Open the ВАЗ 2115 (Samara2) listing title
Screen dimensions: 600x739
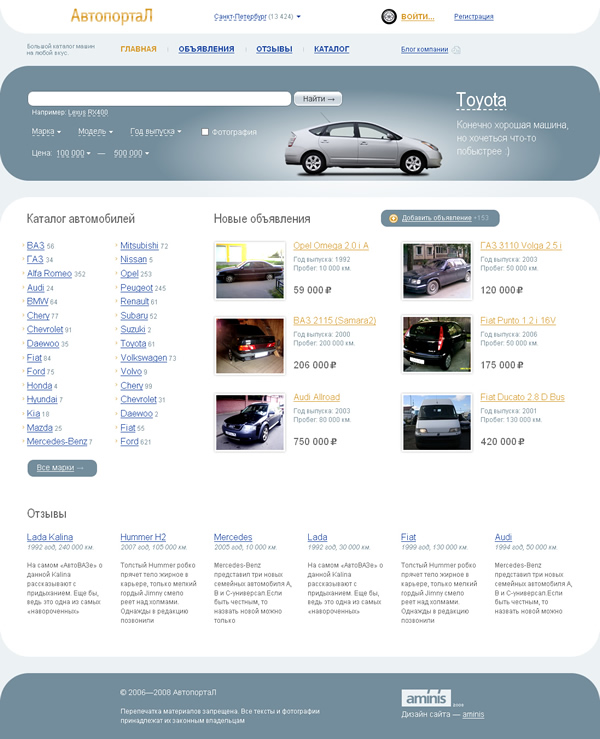click(x=335, y=320)
